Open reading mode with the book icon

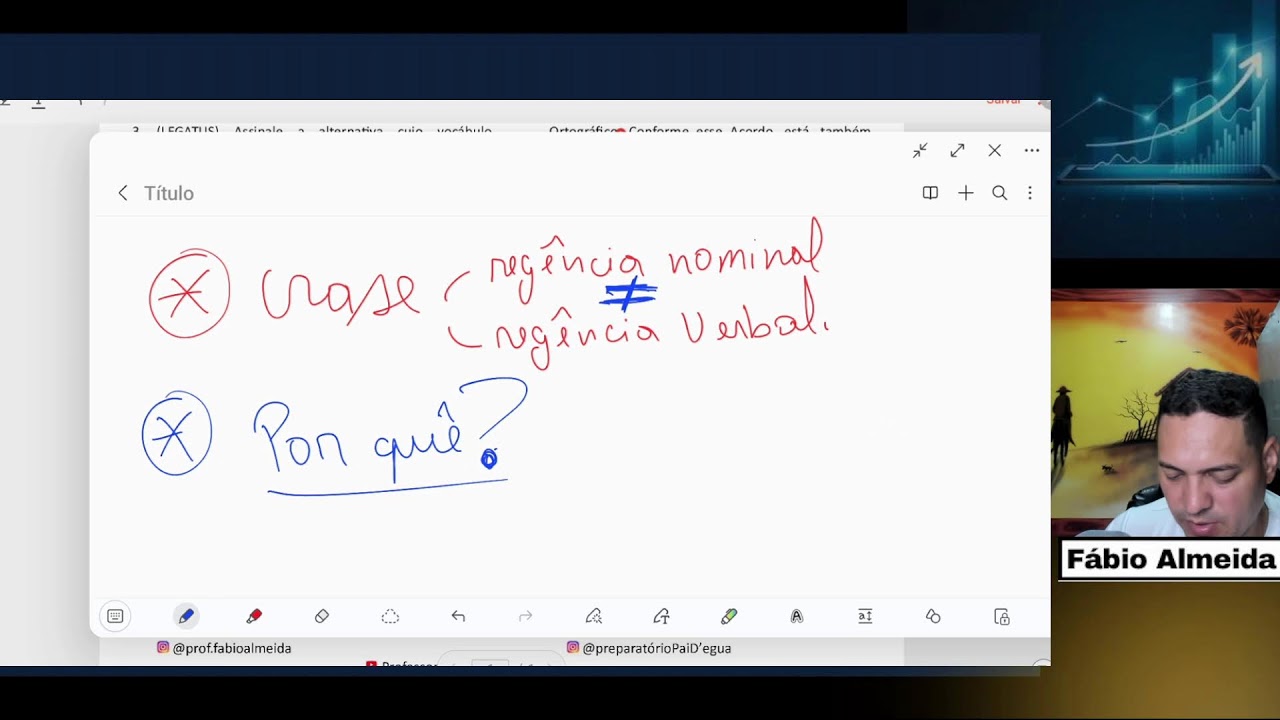click(930, 193)
